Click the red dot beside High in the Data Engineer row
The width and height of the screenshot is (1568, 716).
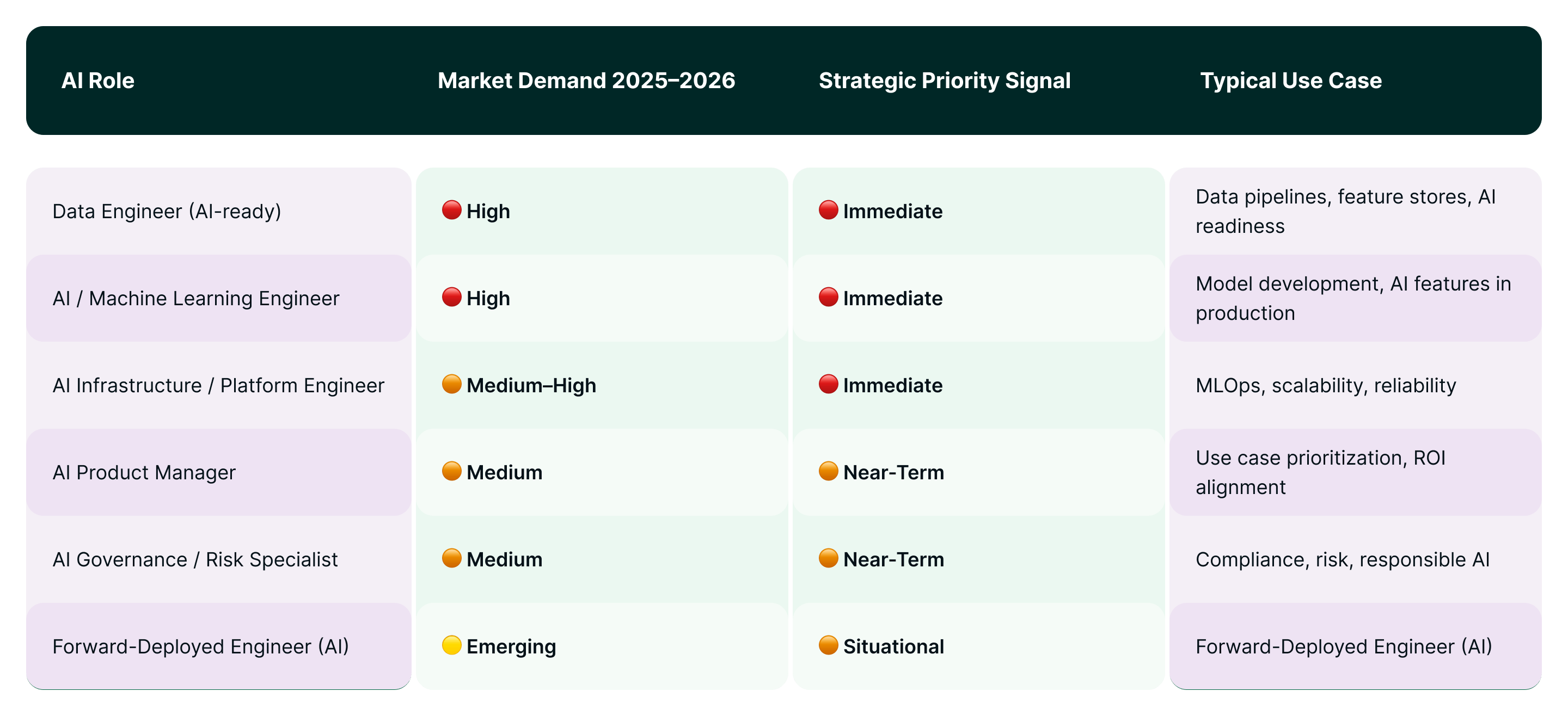pyautogui.click(x=451, y=210)
